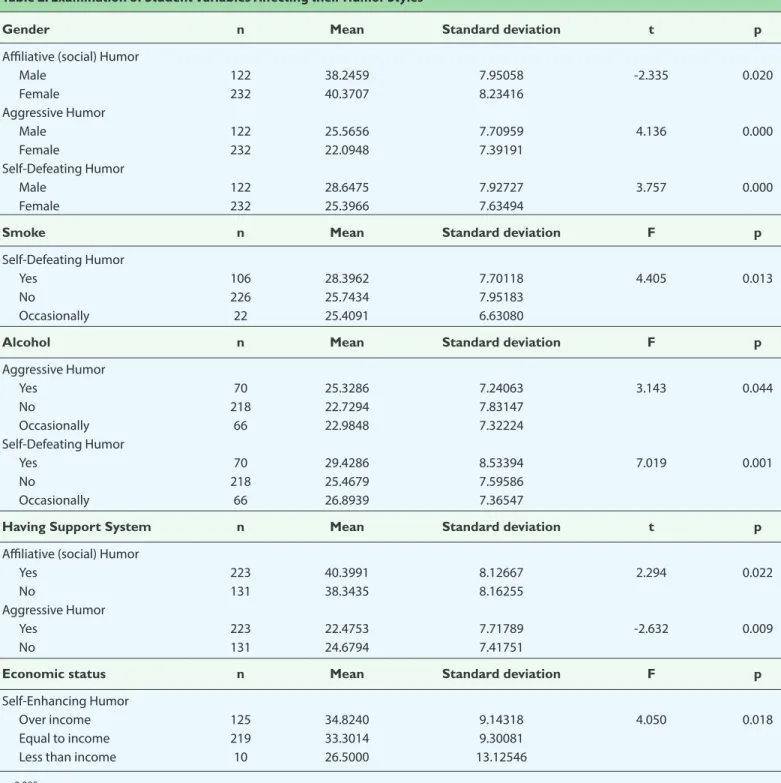Select the p value 0.018
The width and height of the screenshot is (781, 783).
[x=758, y=720]
